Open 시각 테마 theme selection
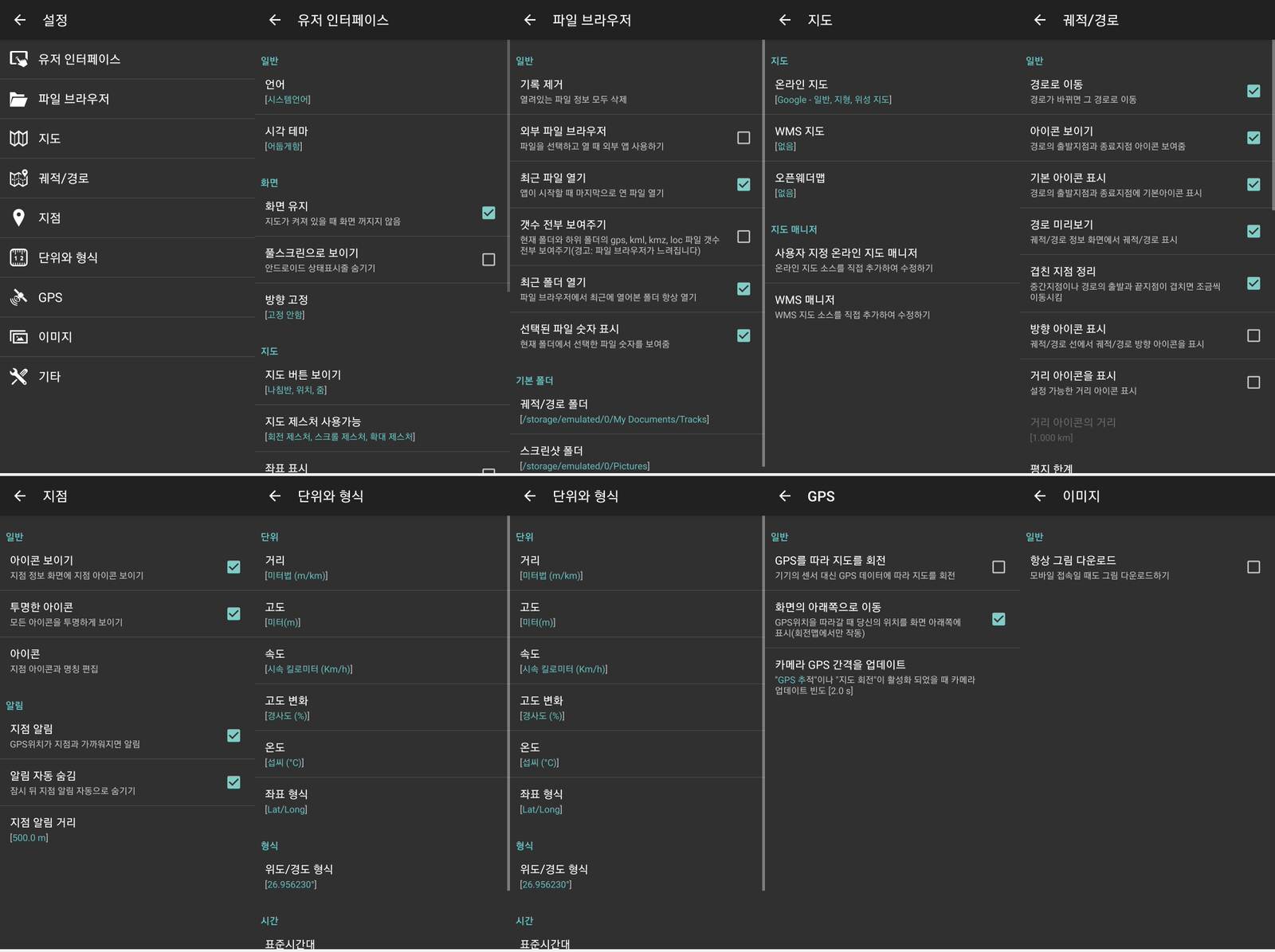This screenshot has width=1275, height=952. (382, 138)
